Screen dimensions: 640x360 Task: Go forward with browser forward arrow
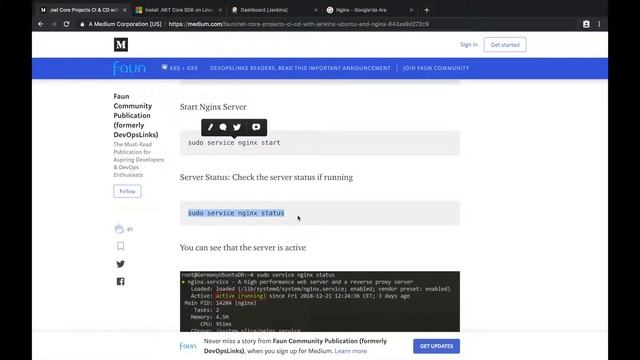[53, 24]
